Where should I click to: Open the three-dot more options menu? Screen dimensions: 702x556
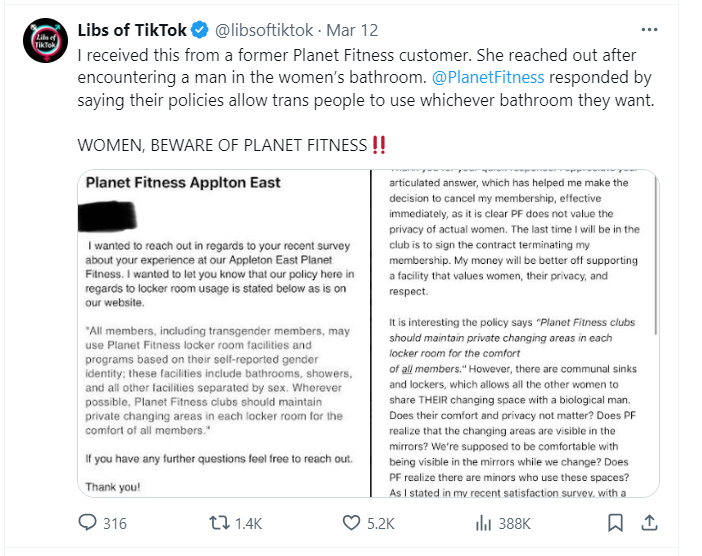tap(649, 29)
